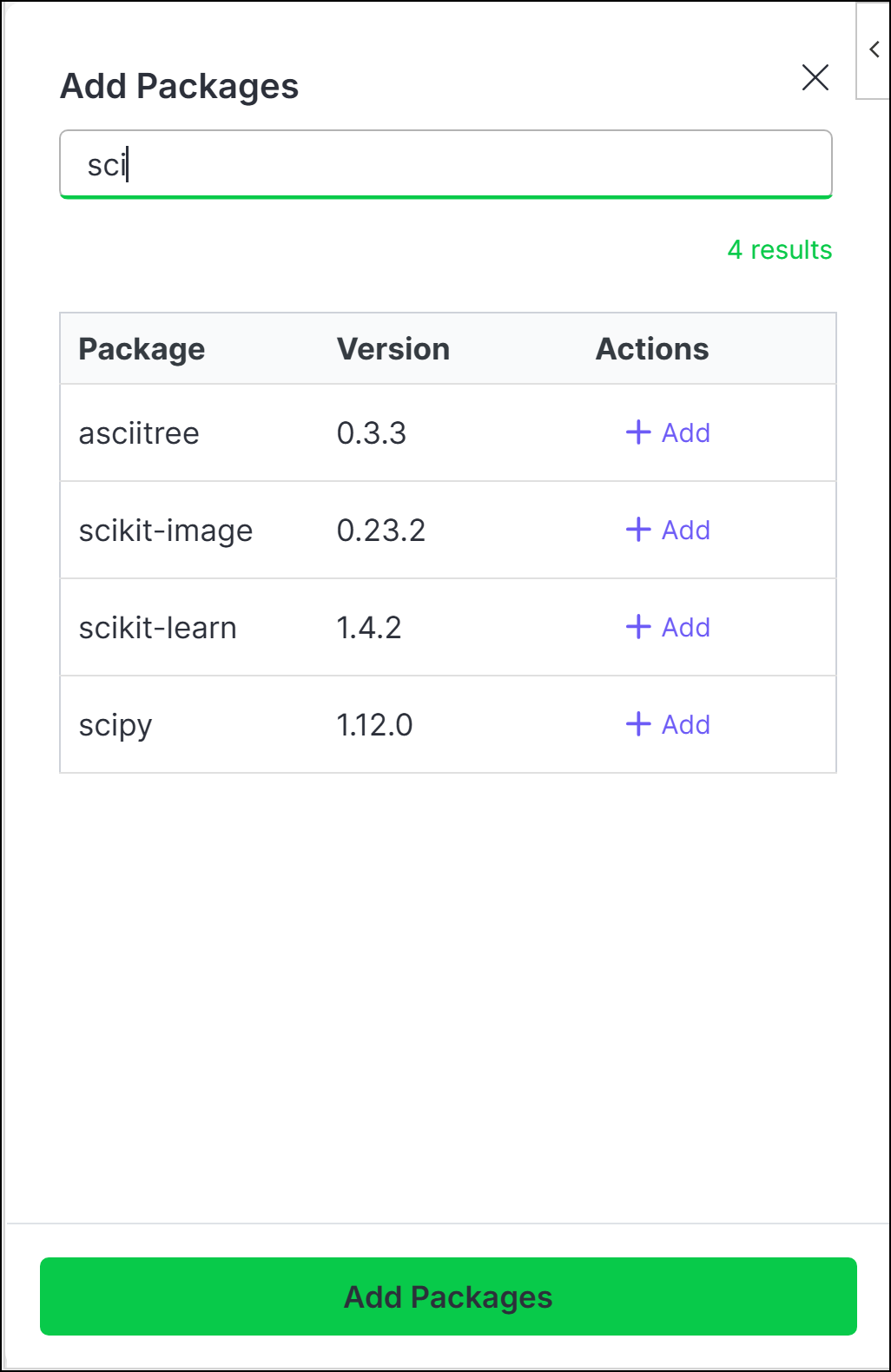Close the Add Packages dialog with X
The image size is (891, 1372).
click(x=815, y=77)
